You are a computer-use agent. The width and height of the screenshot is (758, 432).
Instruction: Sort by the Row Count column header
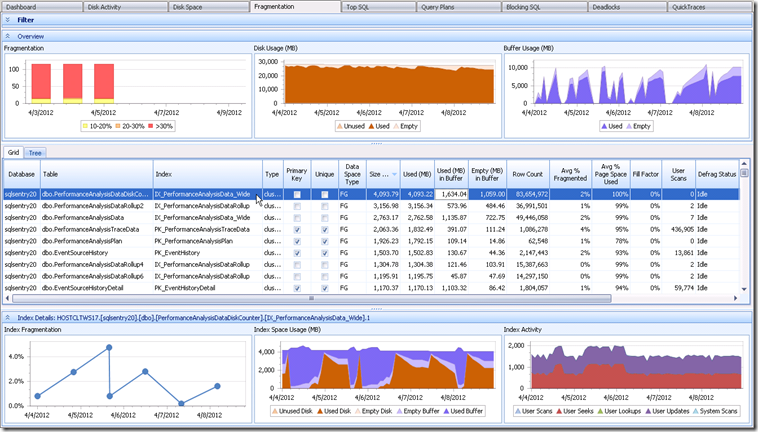coord(528,174)
